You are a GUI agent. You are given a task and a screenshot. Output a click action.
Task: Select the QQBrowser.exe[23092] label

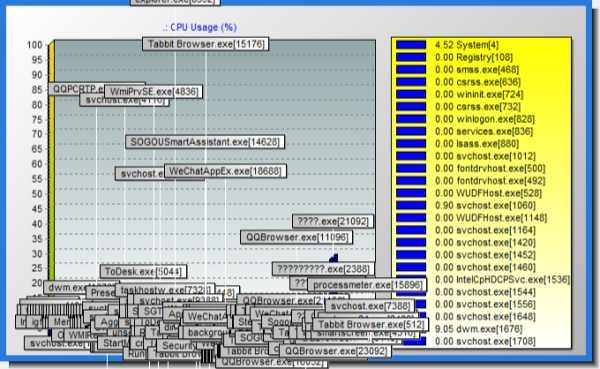[x=336, y=351]
